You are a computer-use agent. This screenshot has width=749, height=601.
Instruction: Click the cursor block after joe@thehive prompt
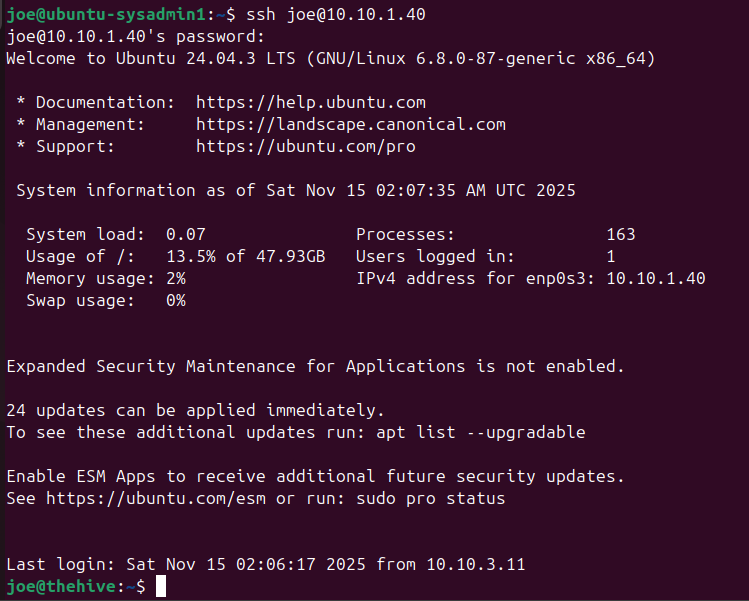pyautogui.click(x=161, y=587)
